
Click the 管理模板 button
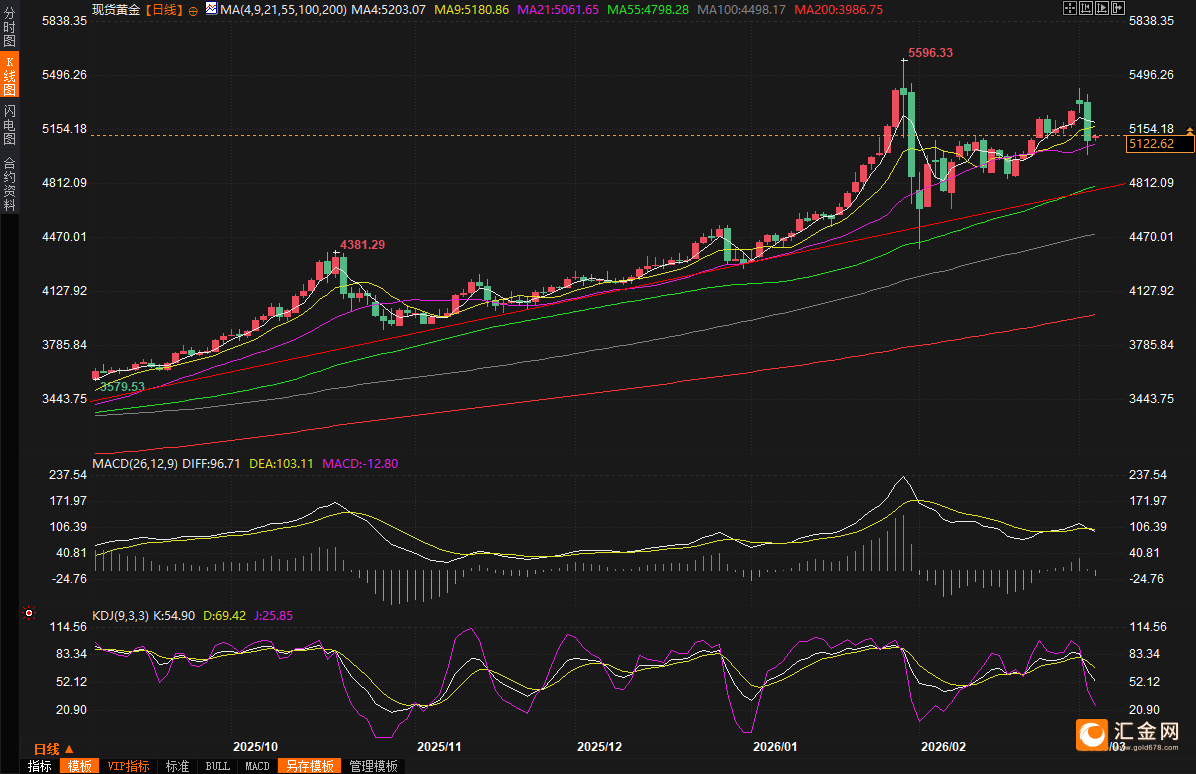[373, 766]
